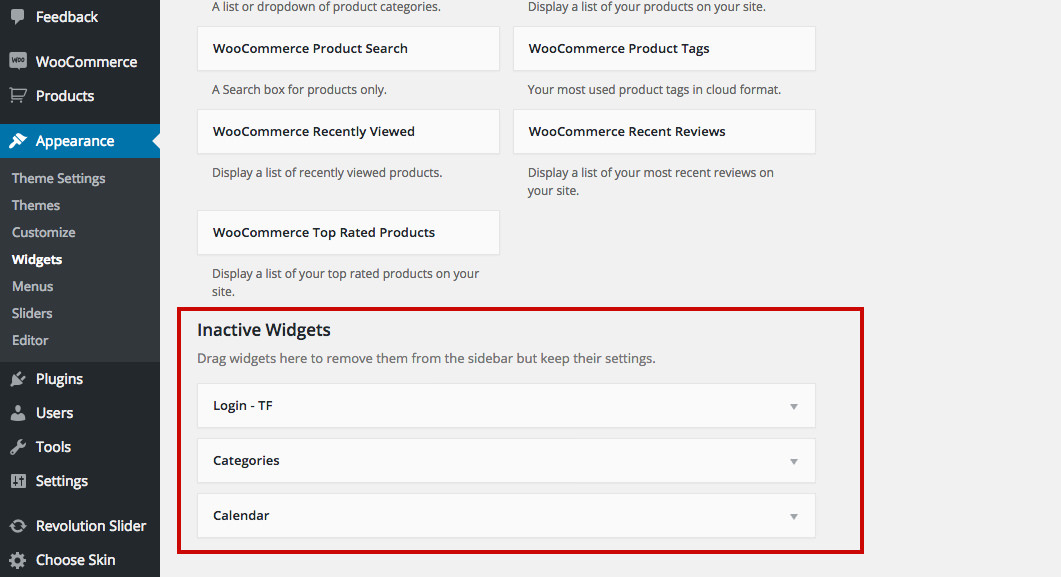Open the Revolution Slider menu
This screenshot has height=577, width=1061.
pos(80,526)
